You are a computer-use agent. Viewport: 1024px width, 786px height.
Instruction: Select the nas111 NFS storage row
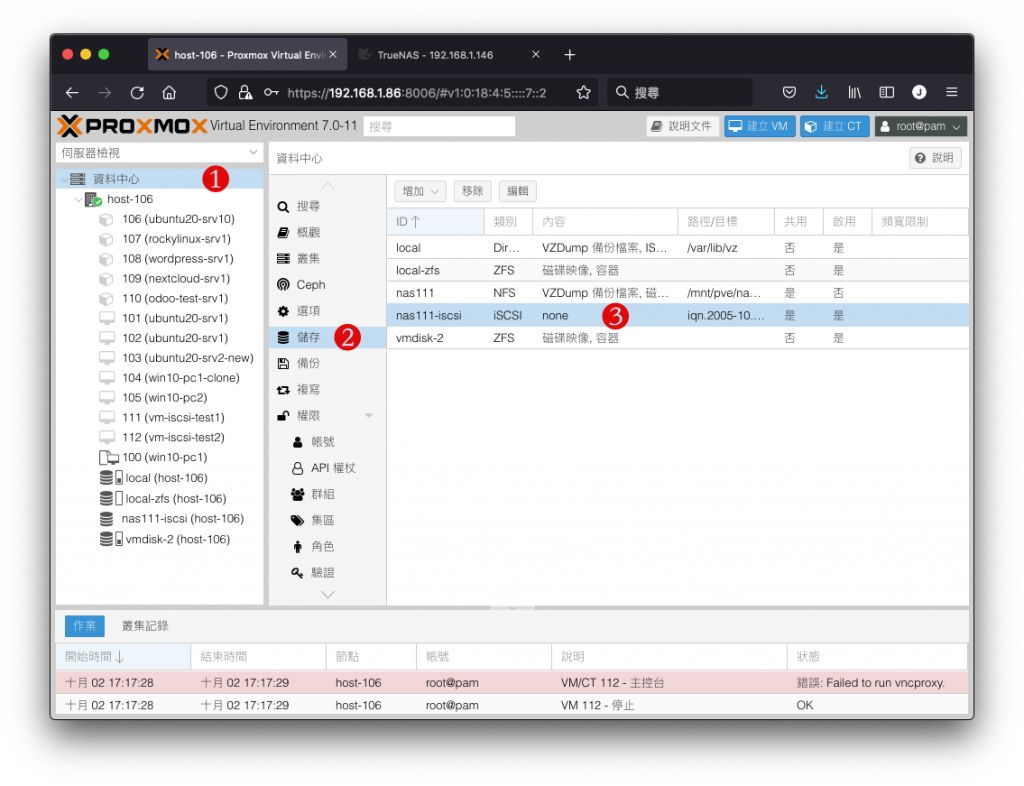click(x=677, y=293)
